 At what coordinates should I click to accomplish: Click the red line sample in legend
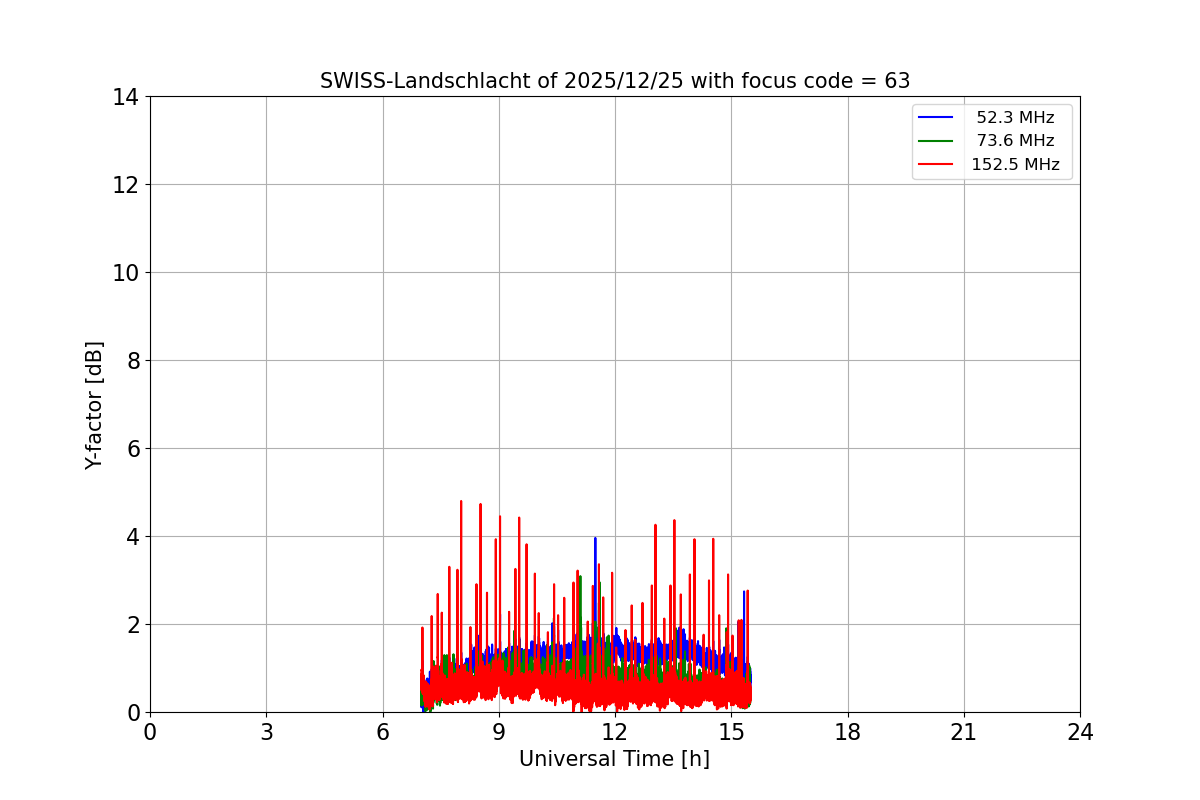(x=938, y=165)
